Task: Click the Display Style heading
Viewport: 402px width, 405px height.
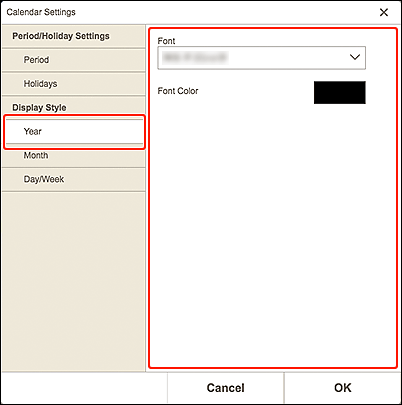Action: [x=39, y=108]
